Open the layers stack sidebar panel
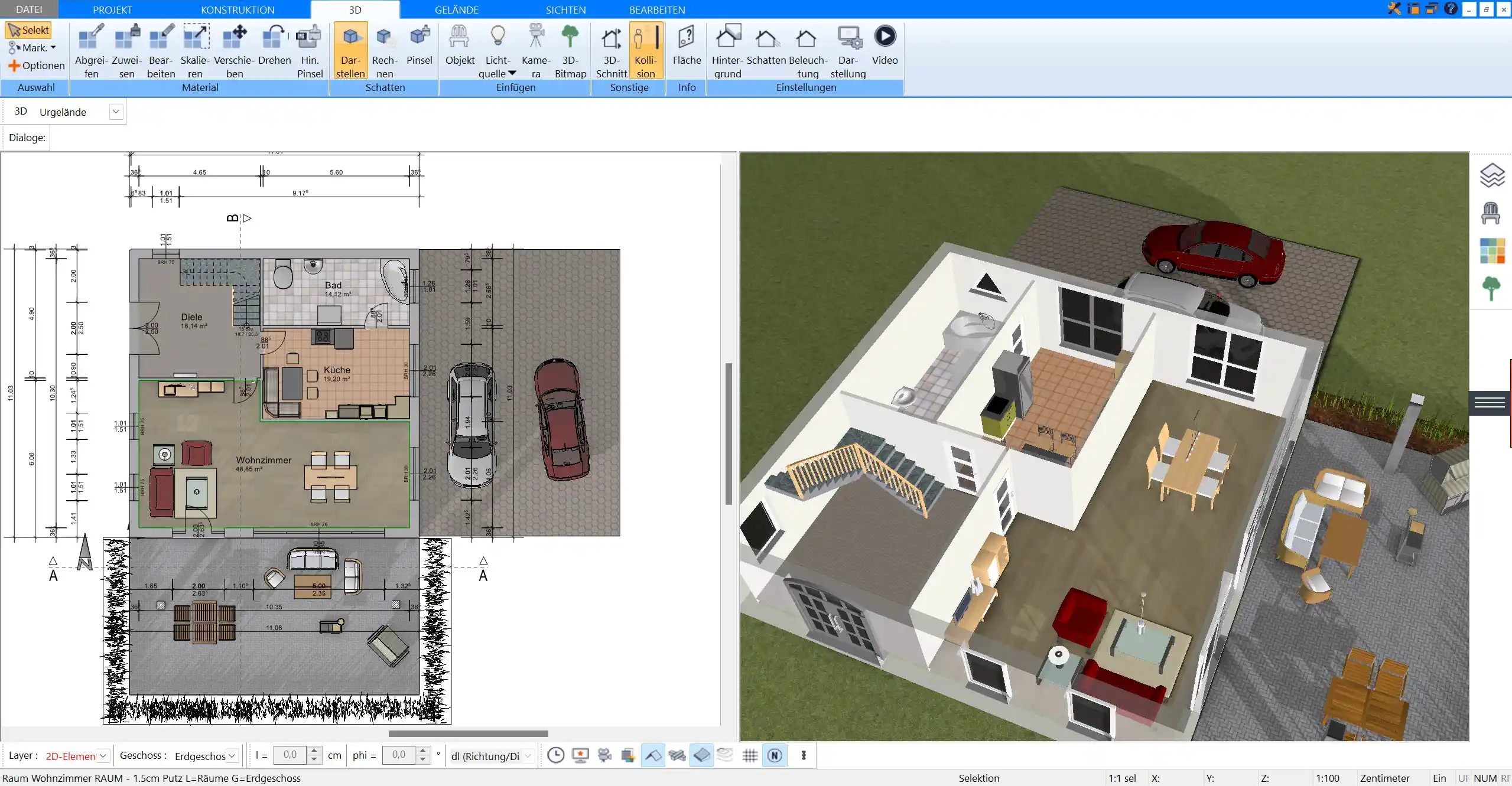1512x786 pixels. (1492, 175)
